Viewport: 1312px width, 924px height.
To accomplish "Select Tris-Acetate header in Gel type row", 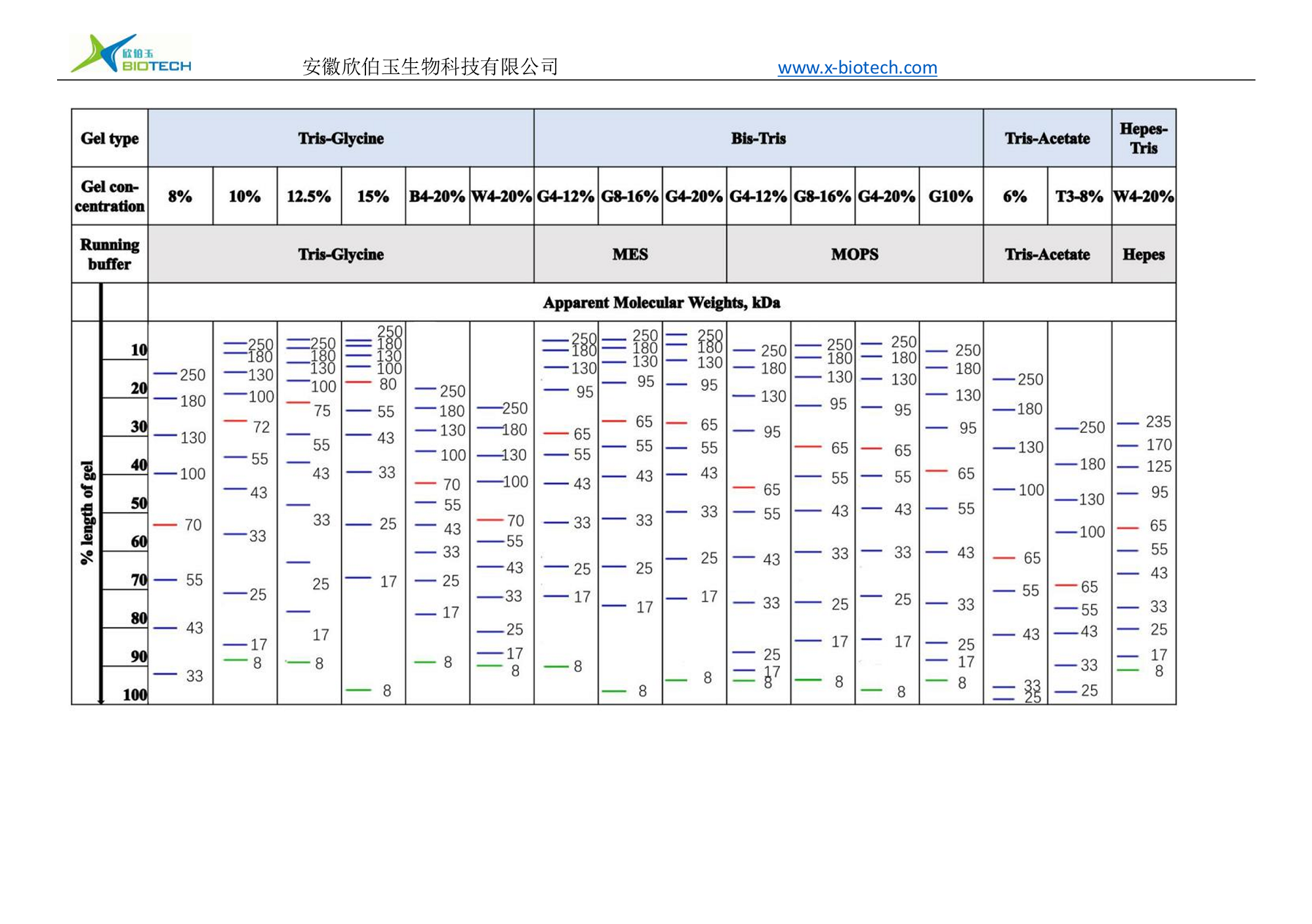I will tap(1047, 138).
